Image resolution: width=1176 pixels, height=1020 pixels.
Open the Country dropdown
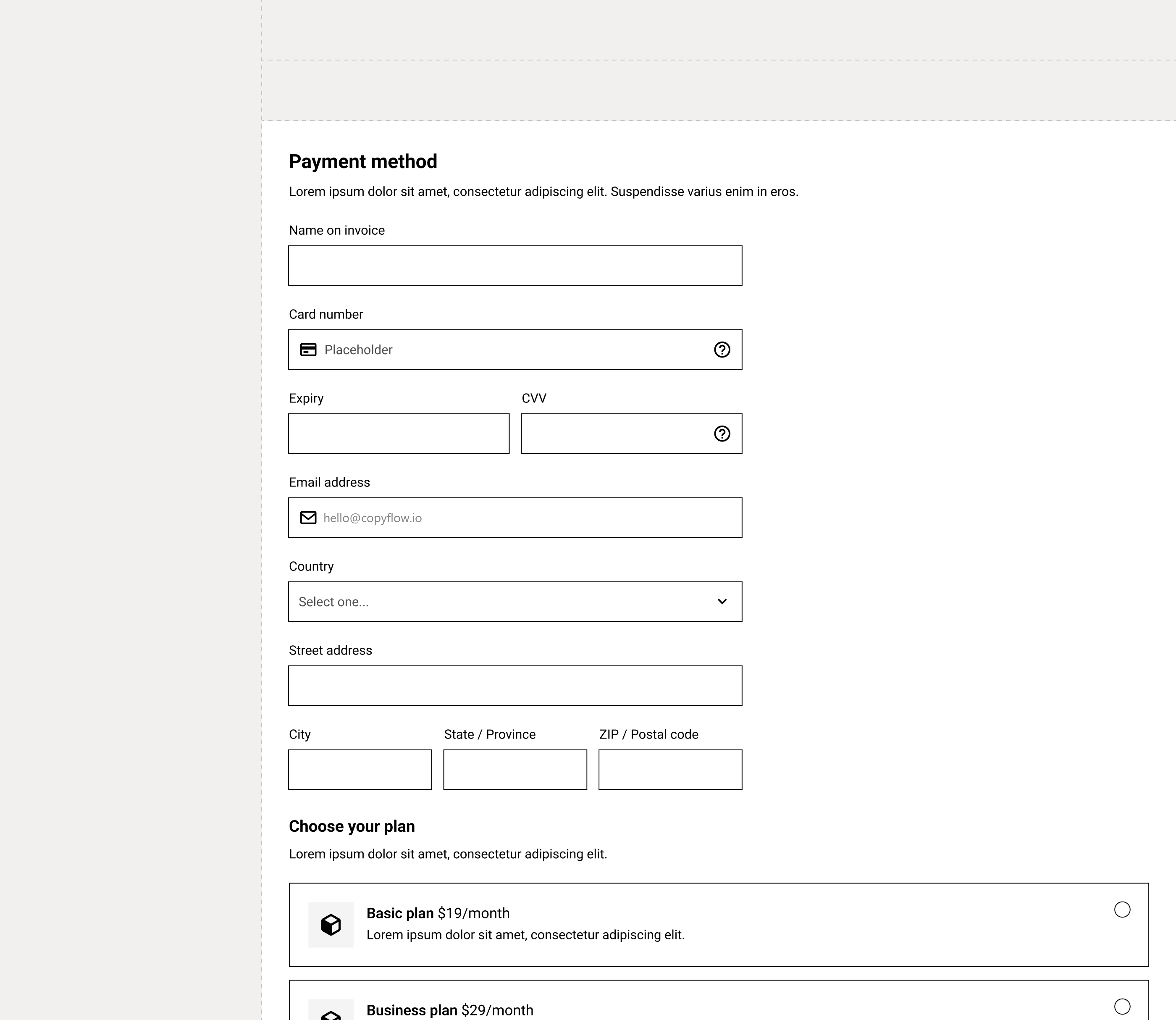(515, 602)
